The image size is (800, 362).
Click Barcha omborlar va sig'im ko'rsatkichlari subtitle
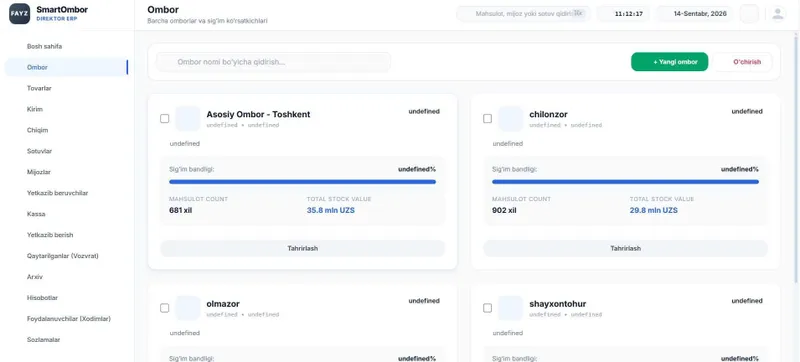pyautogui.click(x=207, y=21)
